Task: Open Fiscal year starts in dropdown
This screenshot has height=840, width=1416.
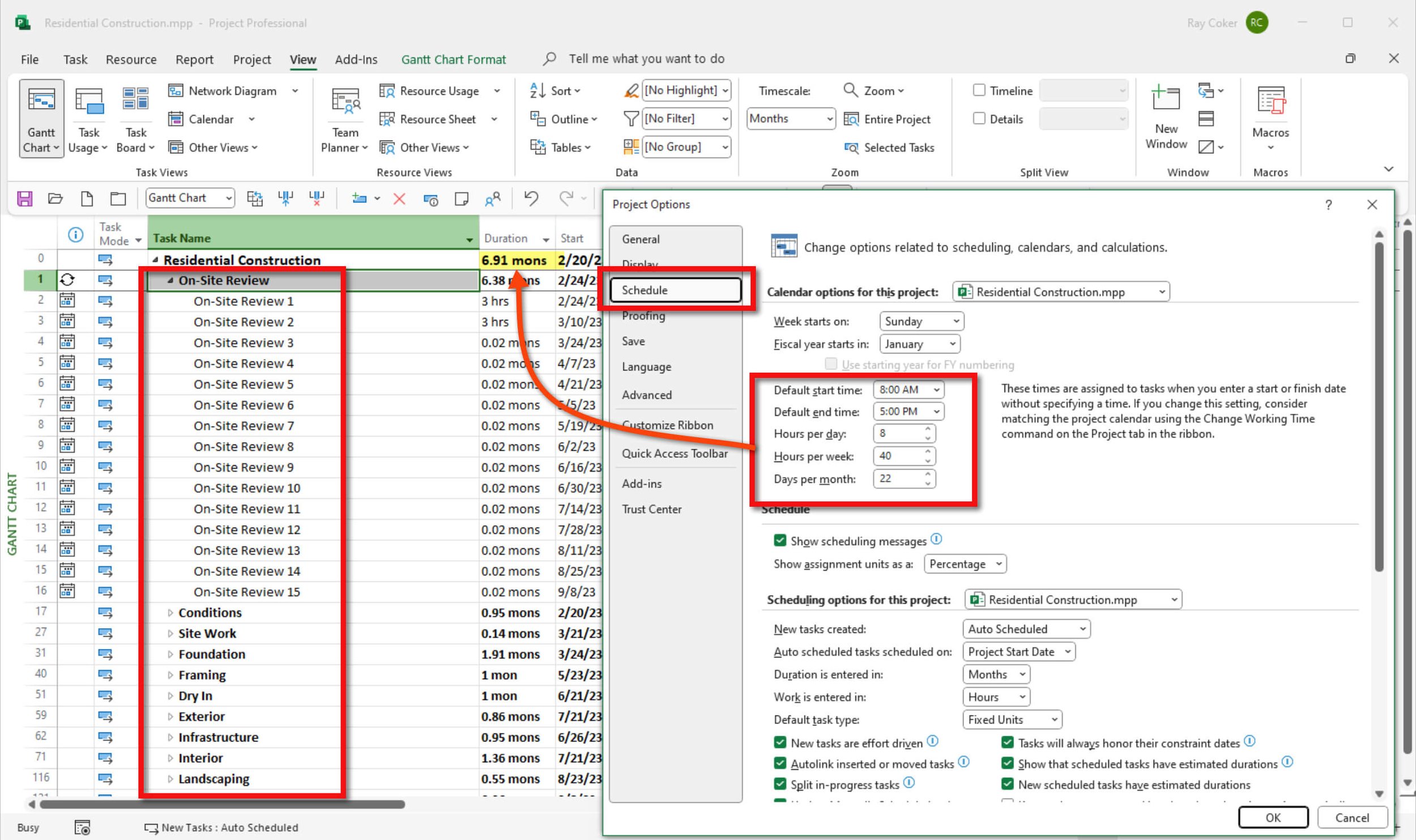Action: coord(920,344)
